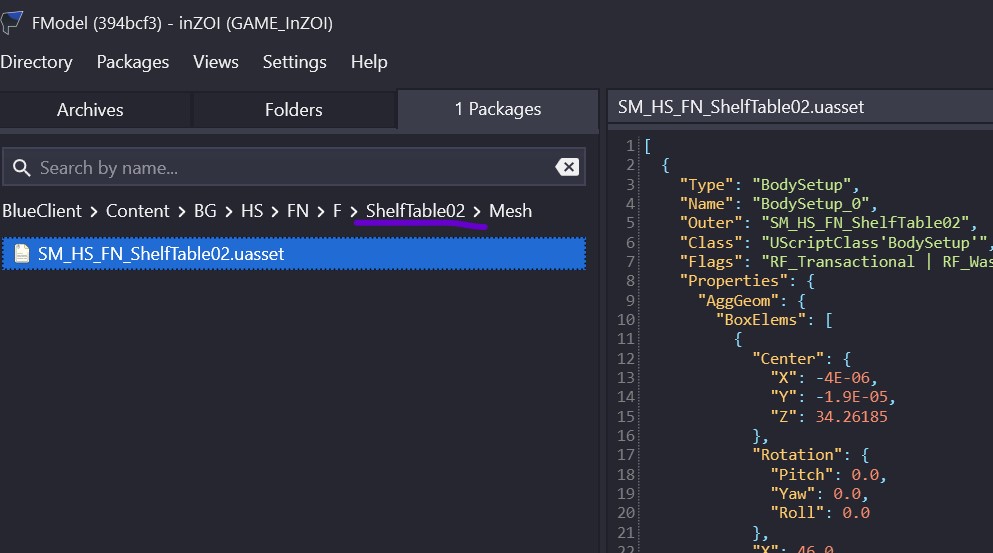Open the Settings menu
The image size is (993, 553).
pyautogui.click(x=294, y=62)
